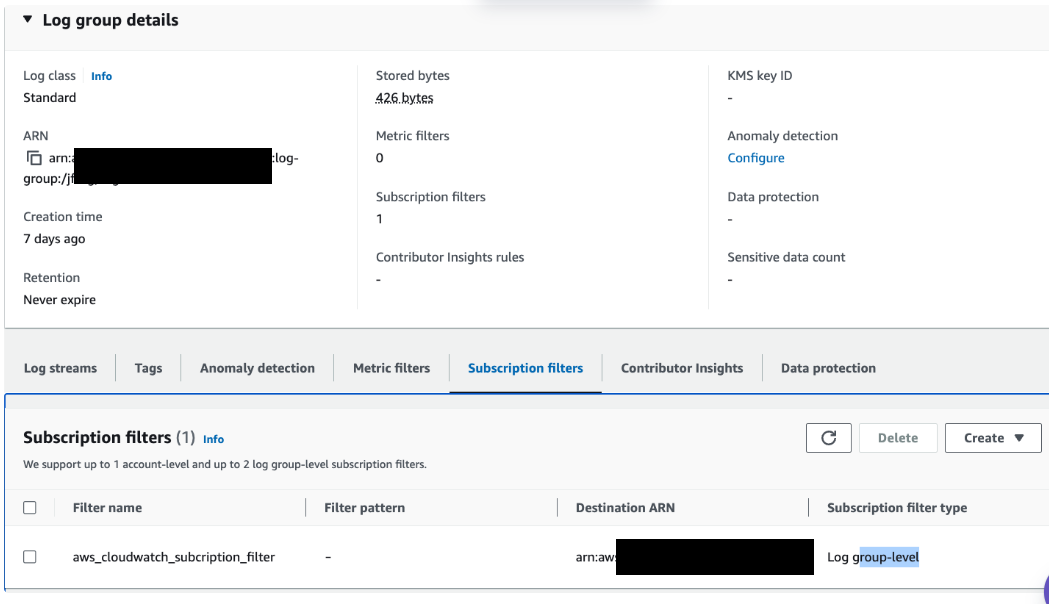Select the aws_cloudwatch_subcription_filter entry
This screenshot has height=604, width=1049.
174,557
